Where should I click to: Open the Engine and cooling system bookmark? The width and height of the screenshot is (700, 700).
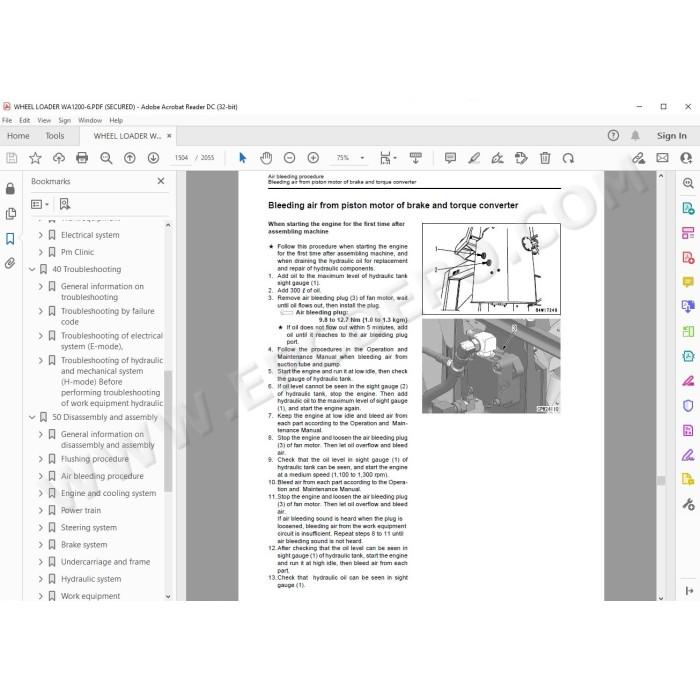tap(108, 493)
